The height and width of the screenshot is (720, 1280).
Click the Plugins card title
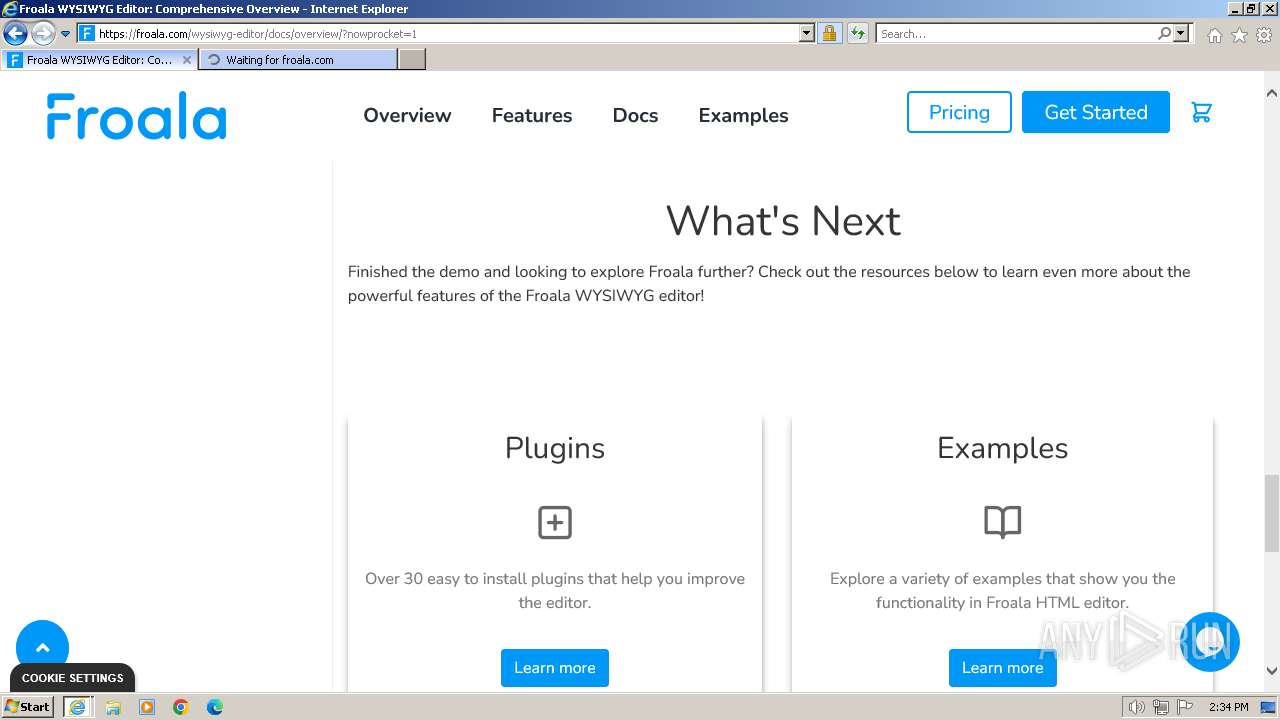click(555, 448)
